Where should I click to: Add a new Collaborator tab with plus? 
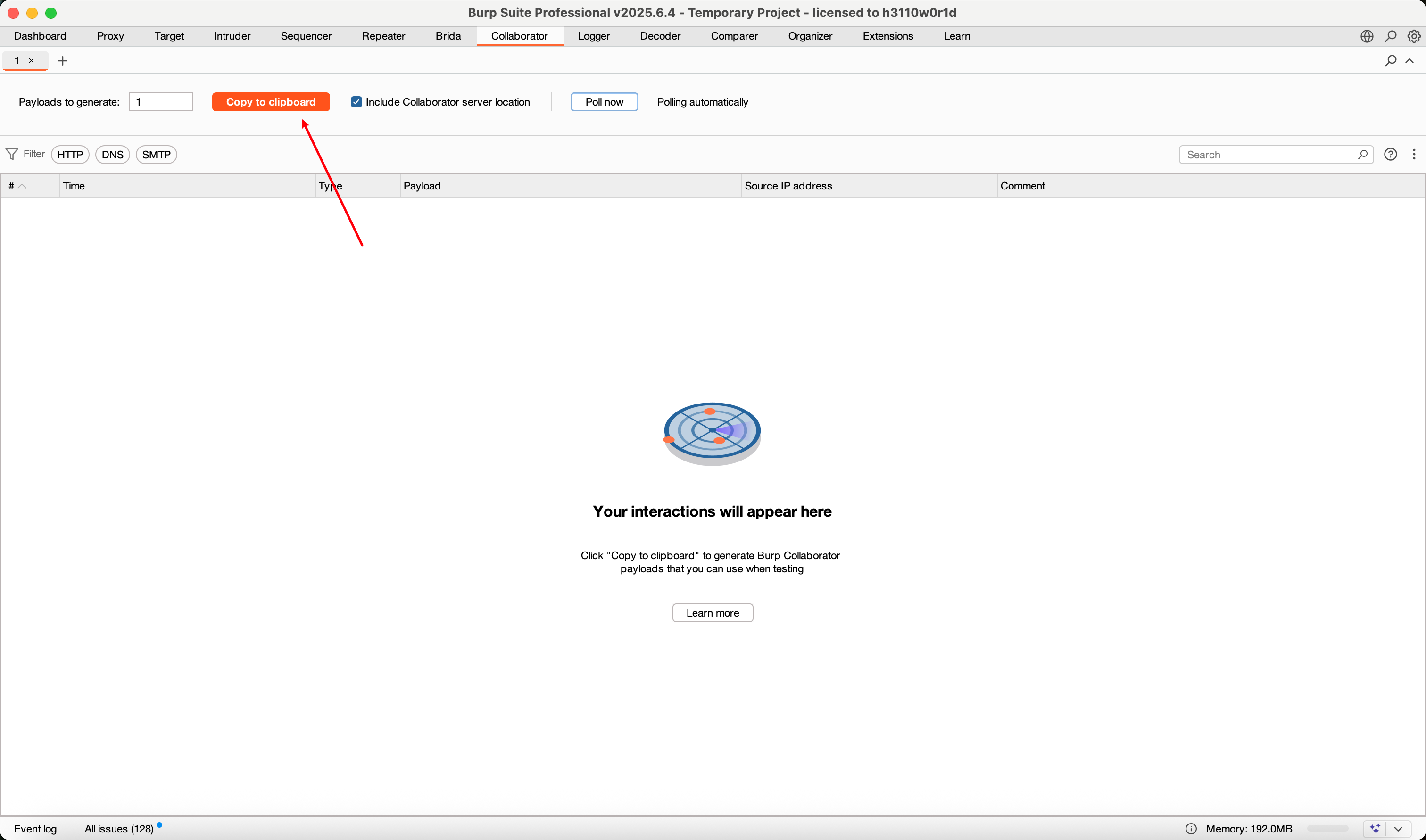tap(63, 60)
